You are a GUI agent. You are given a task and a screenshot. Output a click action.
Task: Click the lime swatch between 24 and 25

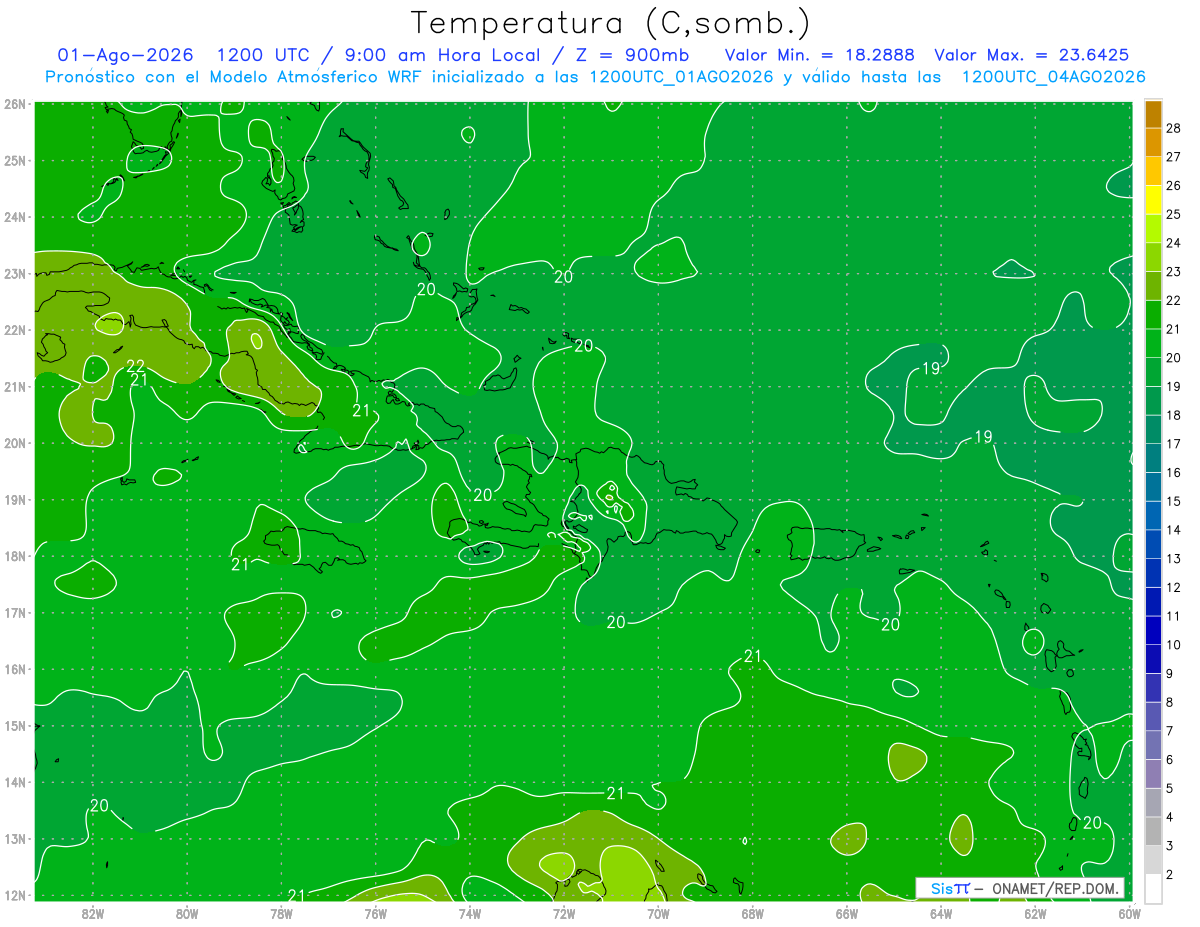(x=1153, y=229)
